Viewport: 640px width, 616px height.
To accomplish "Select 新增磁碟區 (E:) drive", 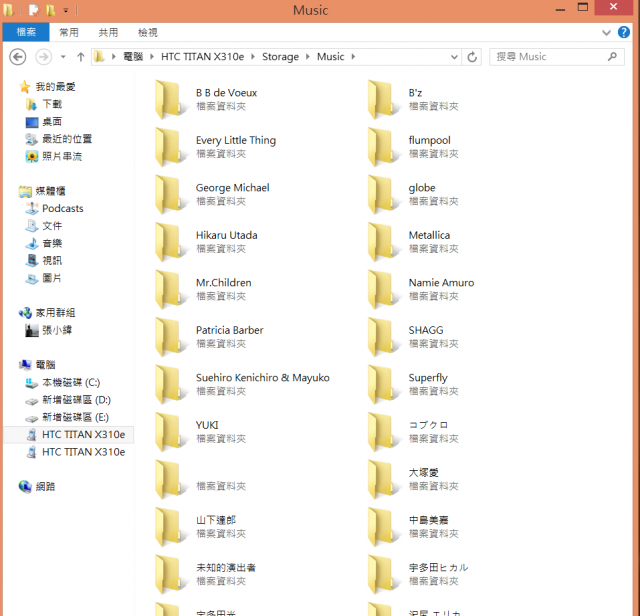I will point(76,417).
